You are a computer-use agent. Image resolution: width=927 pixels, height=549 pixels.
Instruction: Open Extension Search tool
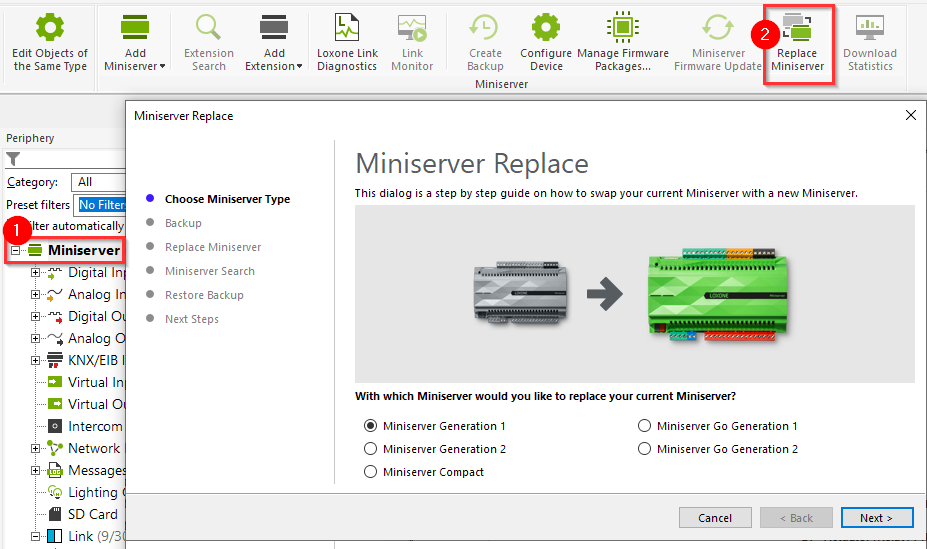[209, 43]
